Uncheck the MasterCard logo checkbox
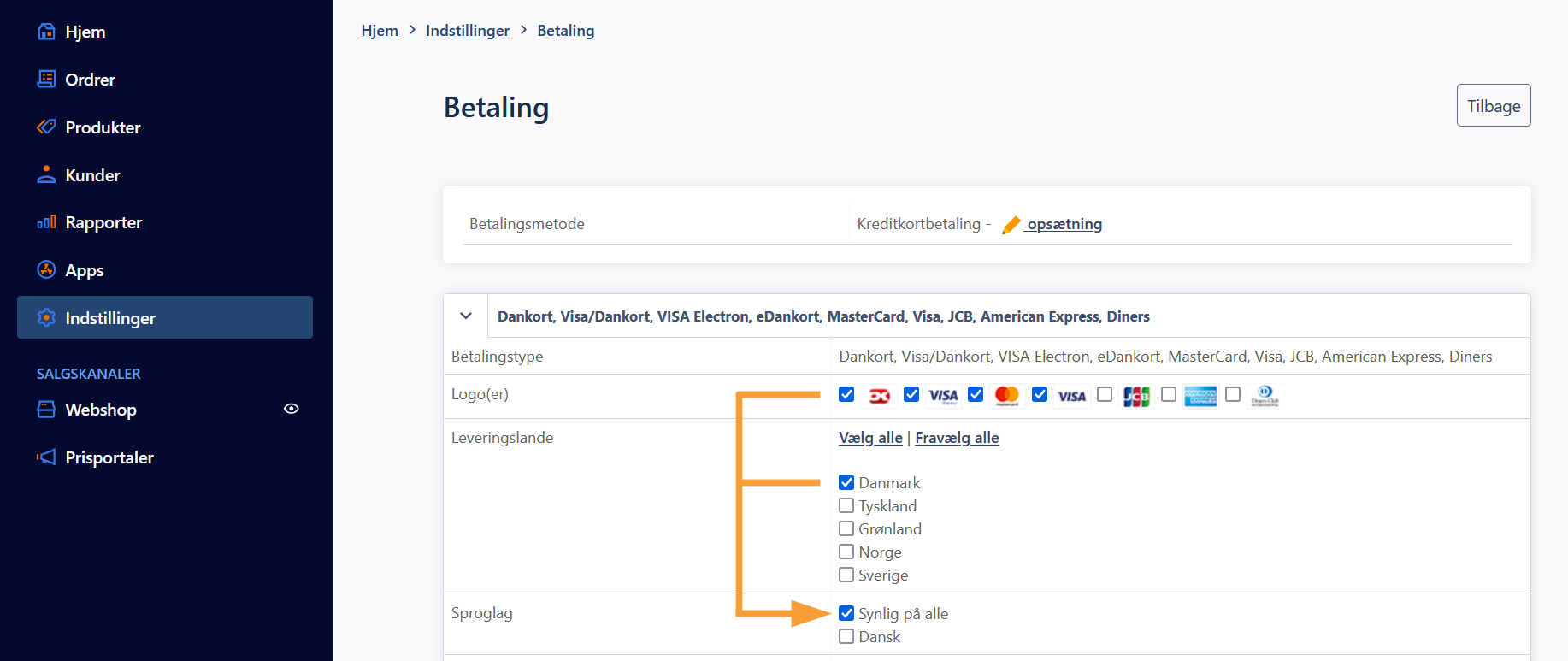This screenshot has width=1568, height=661. pos(976,394)
